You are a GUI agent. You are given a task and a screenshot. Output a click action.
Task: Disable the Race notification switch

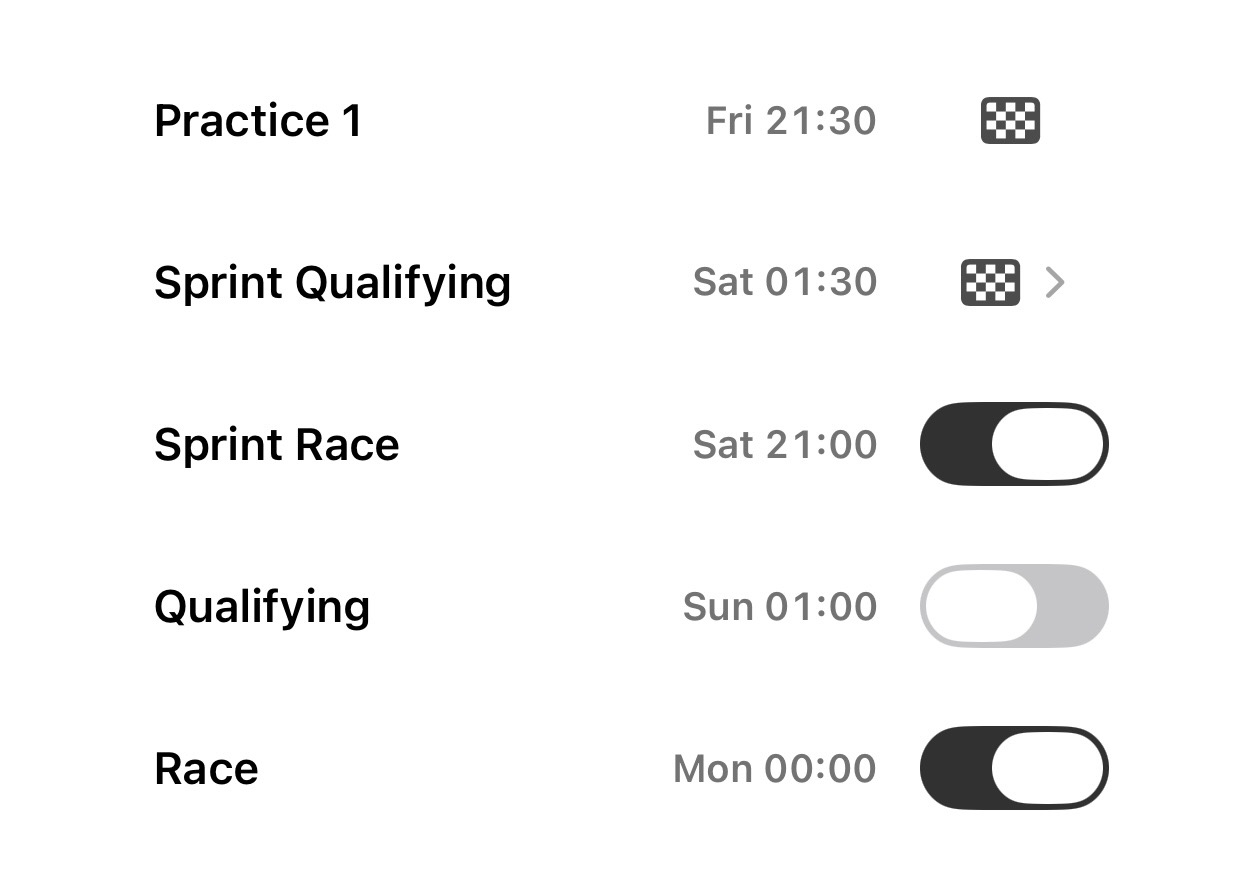[x=1014, y=768]
